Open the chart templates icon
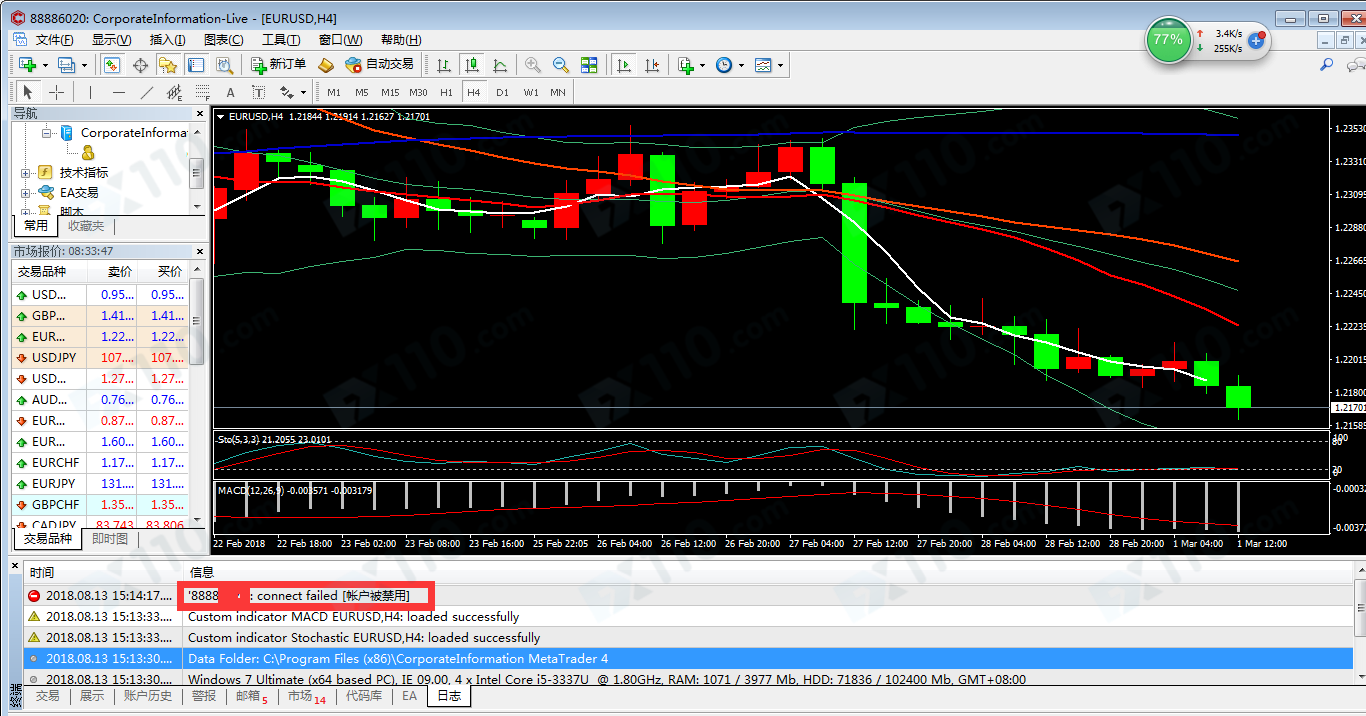 (763, 64)
